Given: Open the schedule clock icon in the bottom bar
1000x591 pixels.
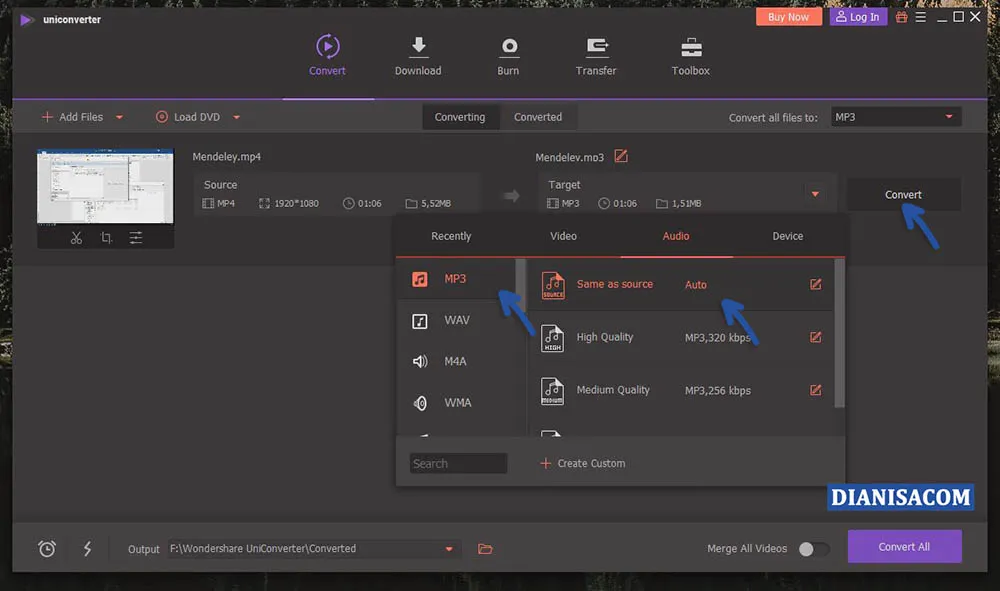Looking at the screenshot, I should tap(46, 549).
